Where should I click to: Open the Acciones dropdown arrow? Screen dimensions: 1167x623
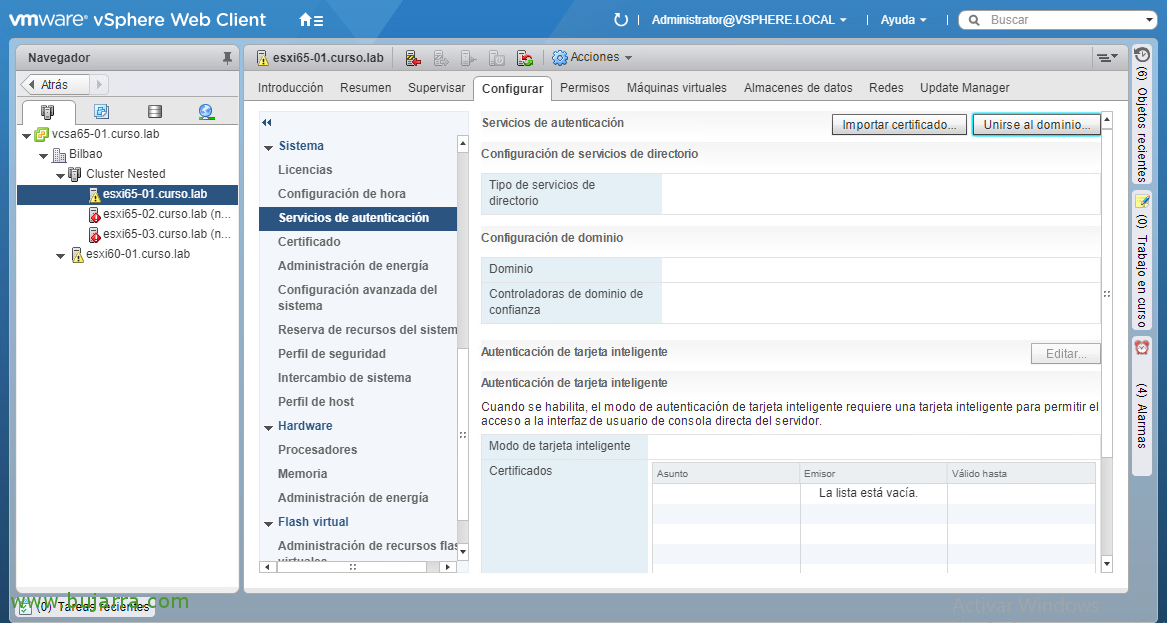[x=629, y=58]
